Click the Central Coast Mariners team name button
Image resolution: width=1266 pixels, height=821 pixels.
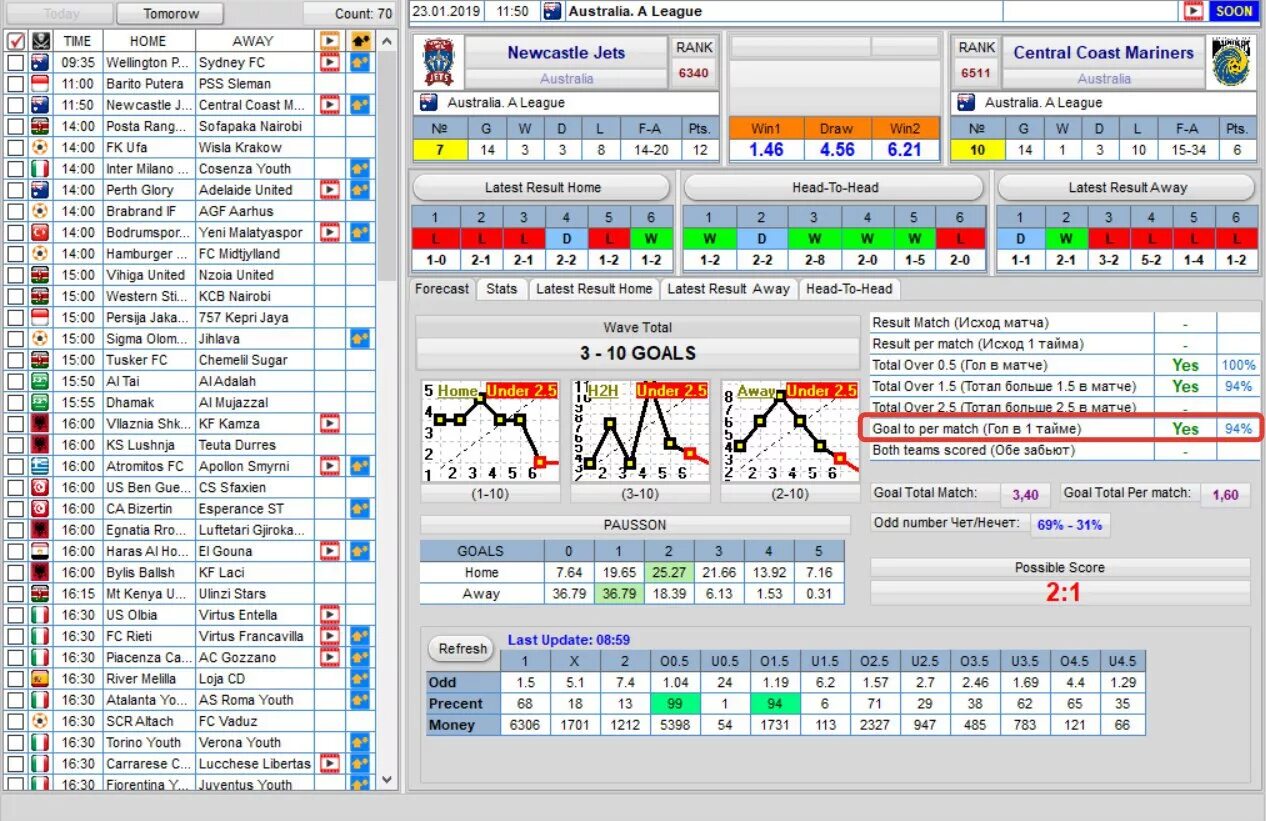coord(1103,53)
